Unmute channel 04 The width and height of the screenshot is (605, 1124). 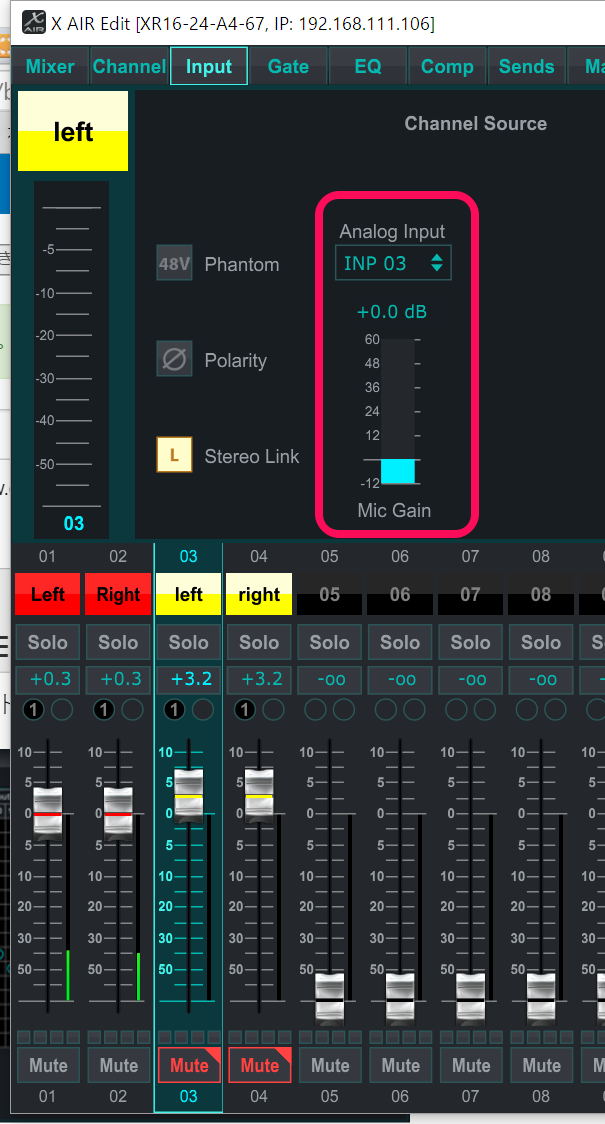click(x=259, y=1065)
